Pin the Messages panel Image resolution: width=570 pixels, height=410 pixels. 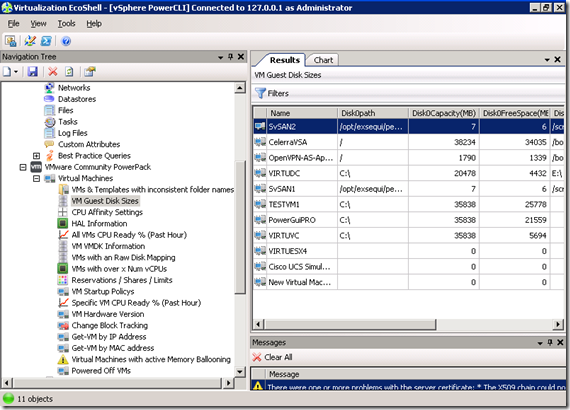pyautogui.click(x=550, y=342)
